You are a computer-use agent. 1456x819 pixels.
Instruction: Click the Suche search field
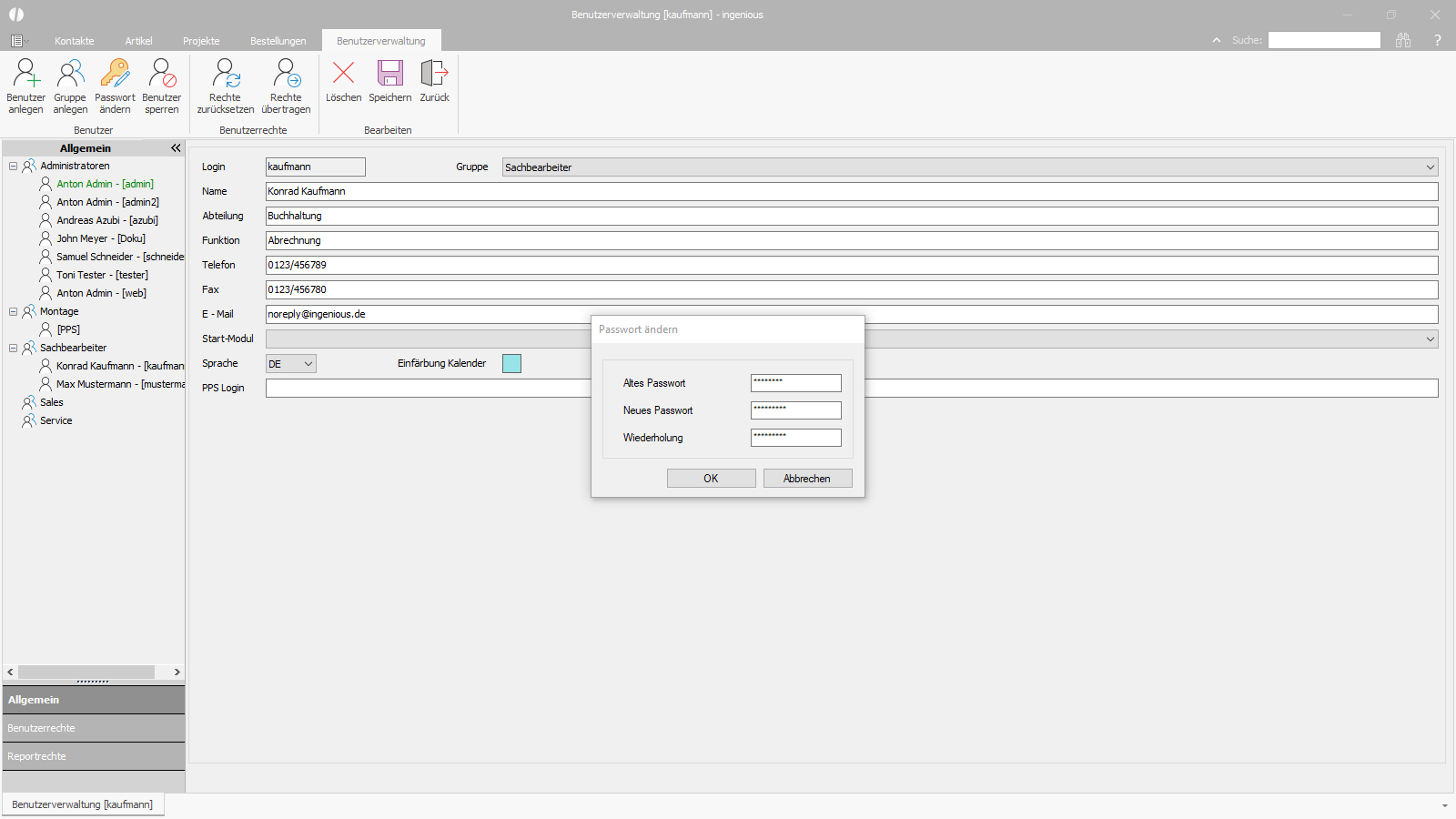click(x=1325, y=40)
